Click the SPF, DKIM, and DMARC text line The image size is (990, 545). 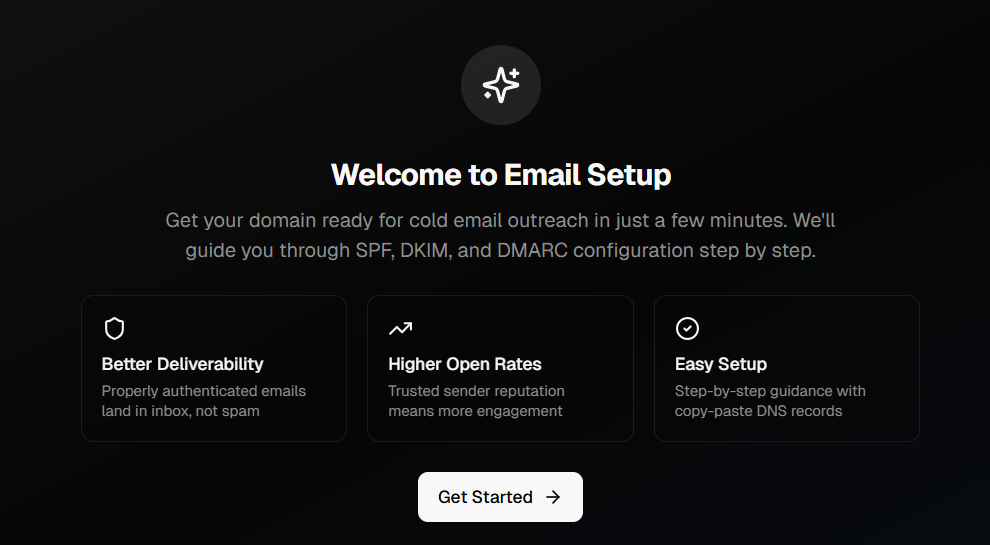pyautogui.click(x=500, y=250)
